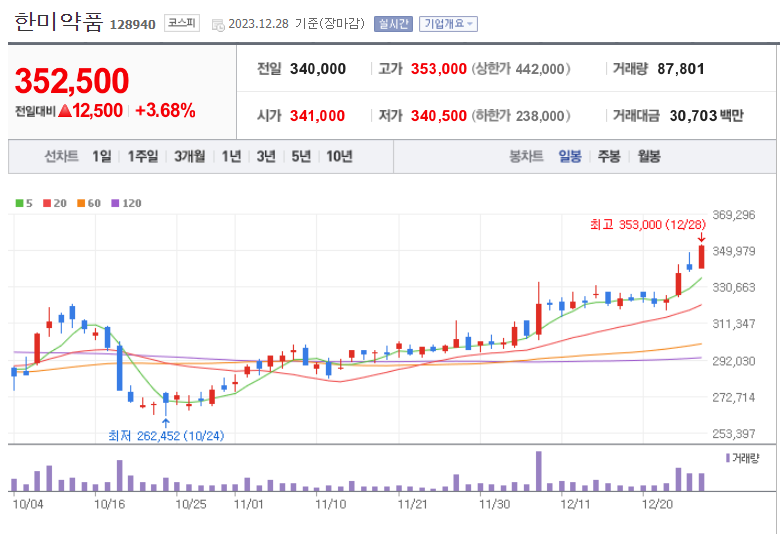Click the stock code 128940
Screen dimensions: 780x534
[132, 24]
